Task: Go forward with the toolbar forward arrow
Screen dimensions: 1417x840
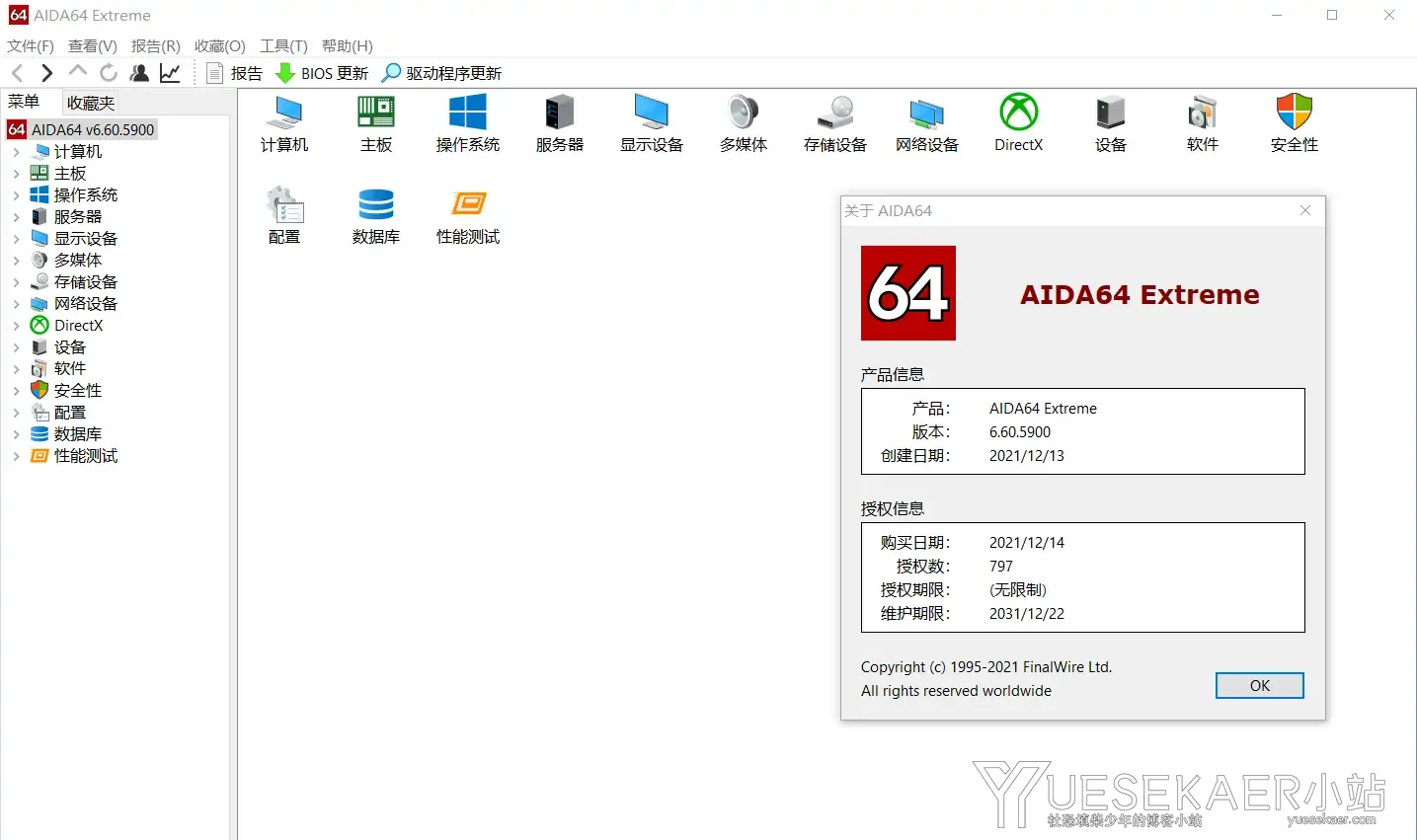Action: tap(46, 73)
